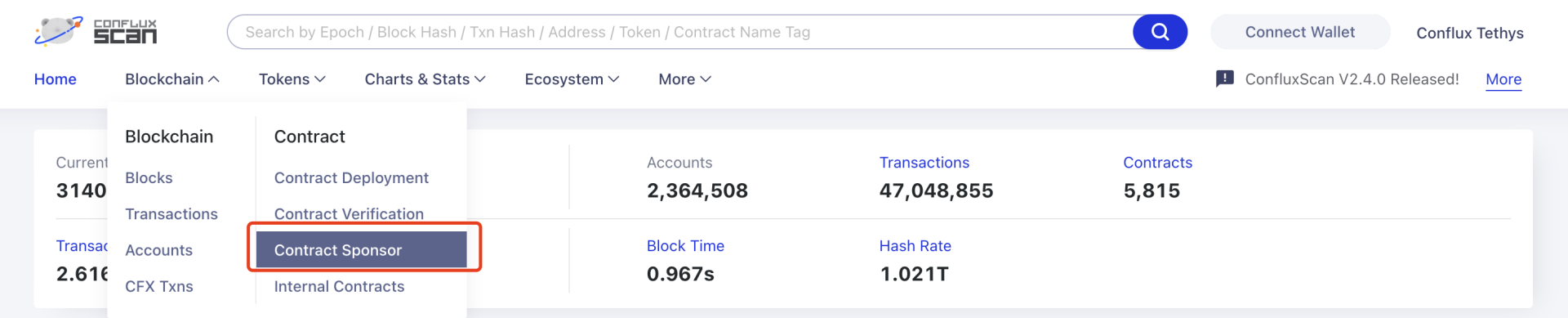Focus the epoch/hash/address search field
Image resolution: width=1568 pixels, height=318 pixels.
(679, 32)
